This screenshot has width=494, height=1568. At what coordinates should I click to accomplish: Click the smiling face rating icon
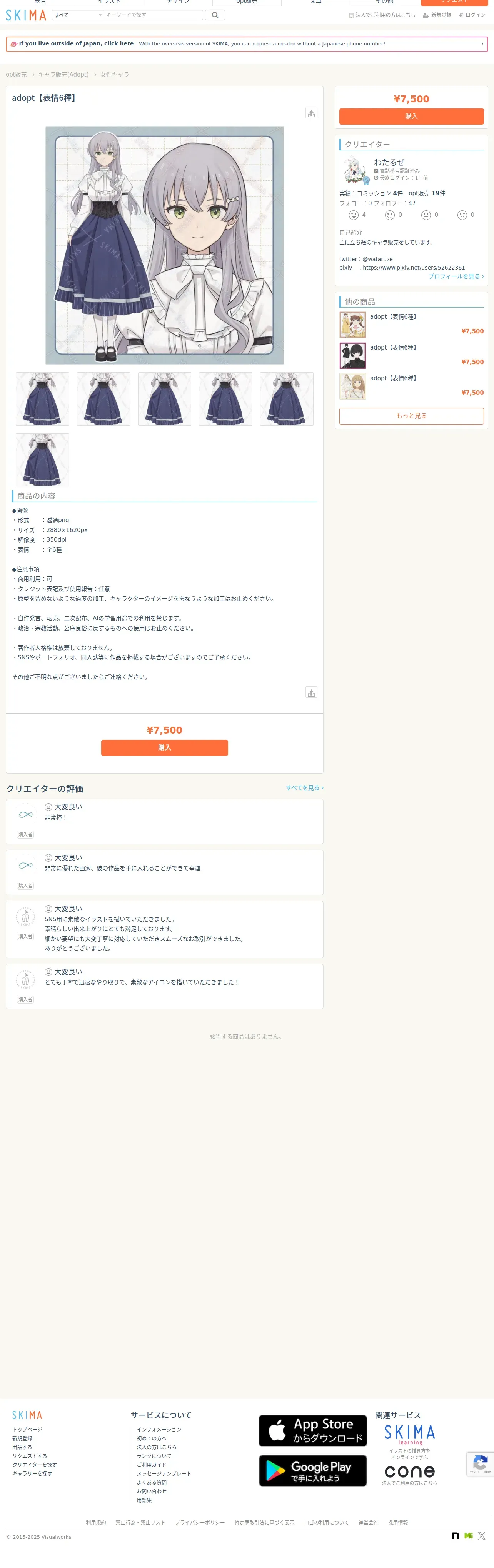pyautogui.click(x=390, y=215)
